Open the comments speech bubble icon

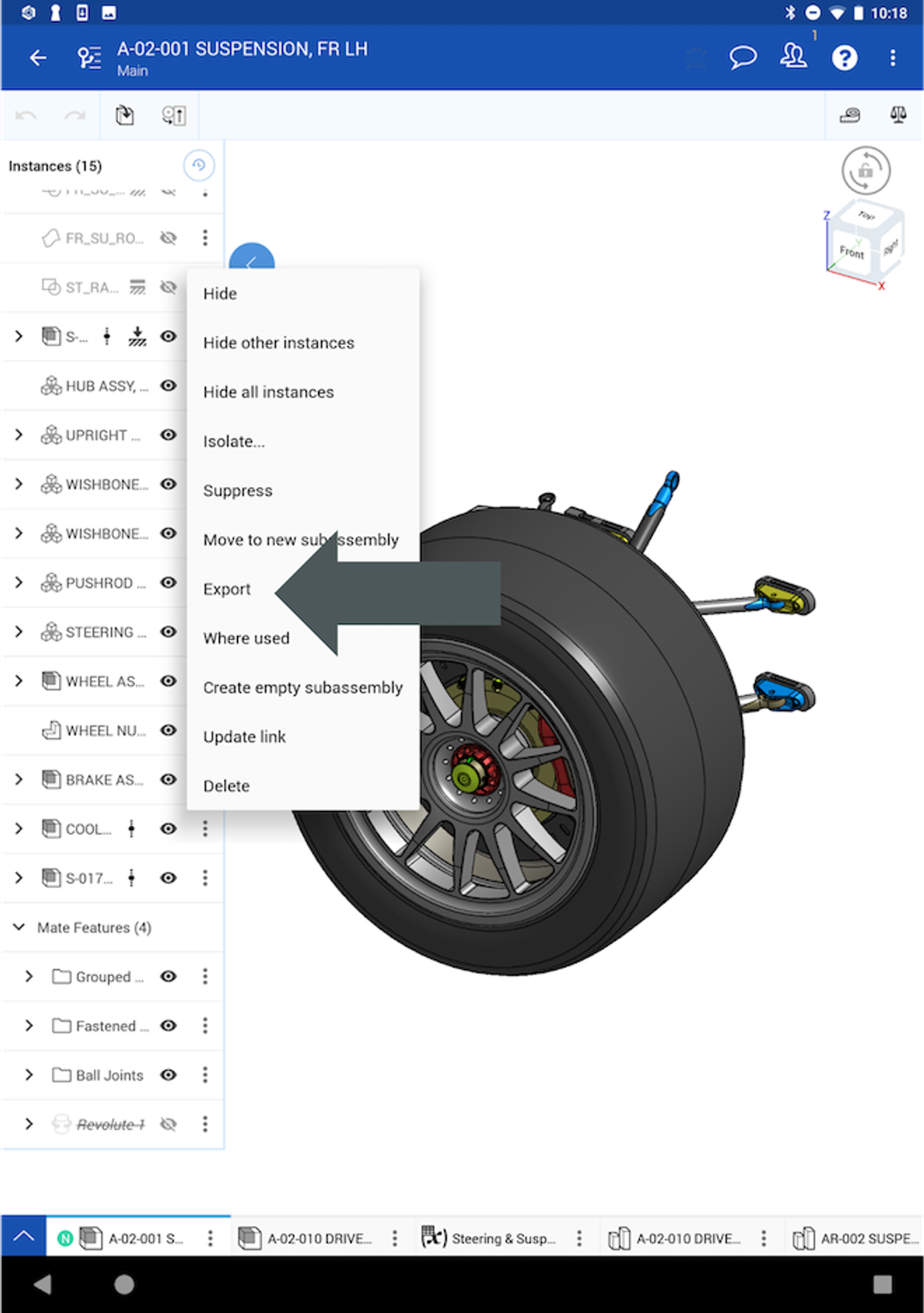coord(742,57)
